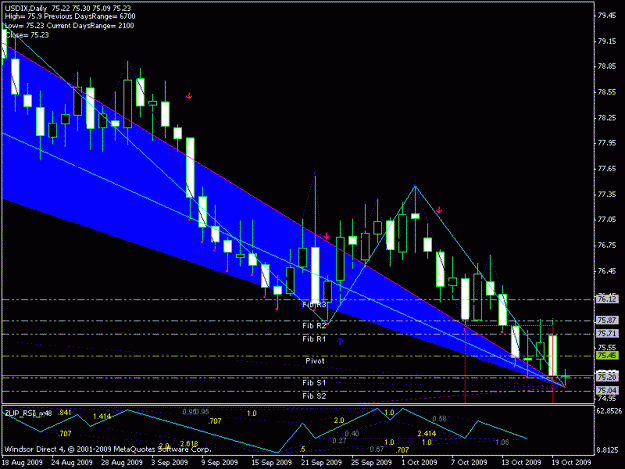Click the green 75.46 pivot price tag

[607, 355]
